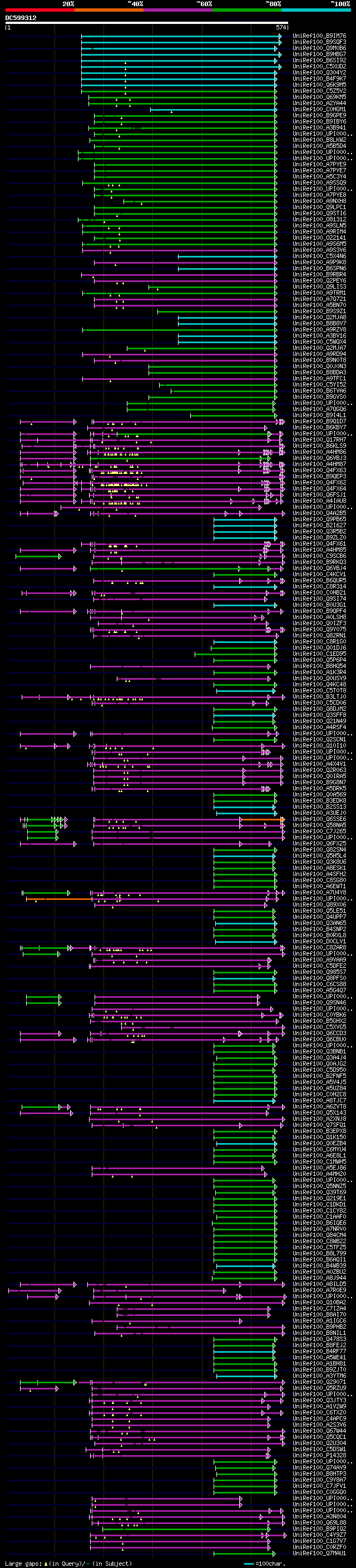Select label UniRef100_Q6K9M5
356x1568 pixels.
click(319, 85)
